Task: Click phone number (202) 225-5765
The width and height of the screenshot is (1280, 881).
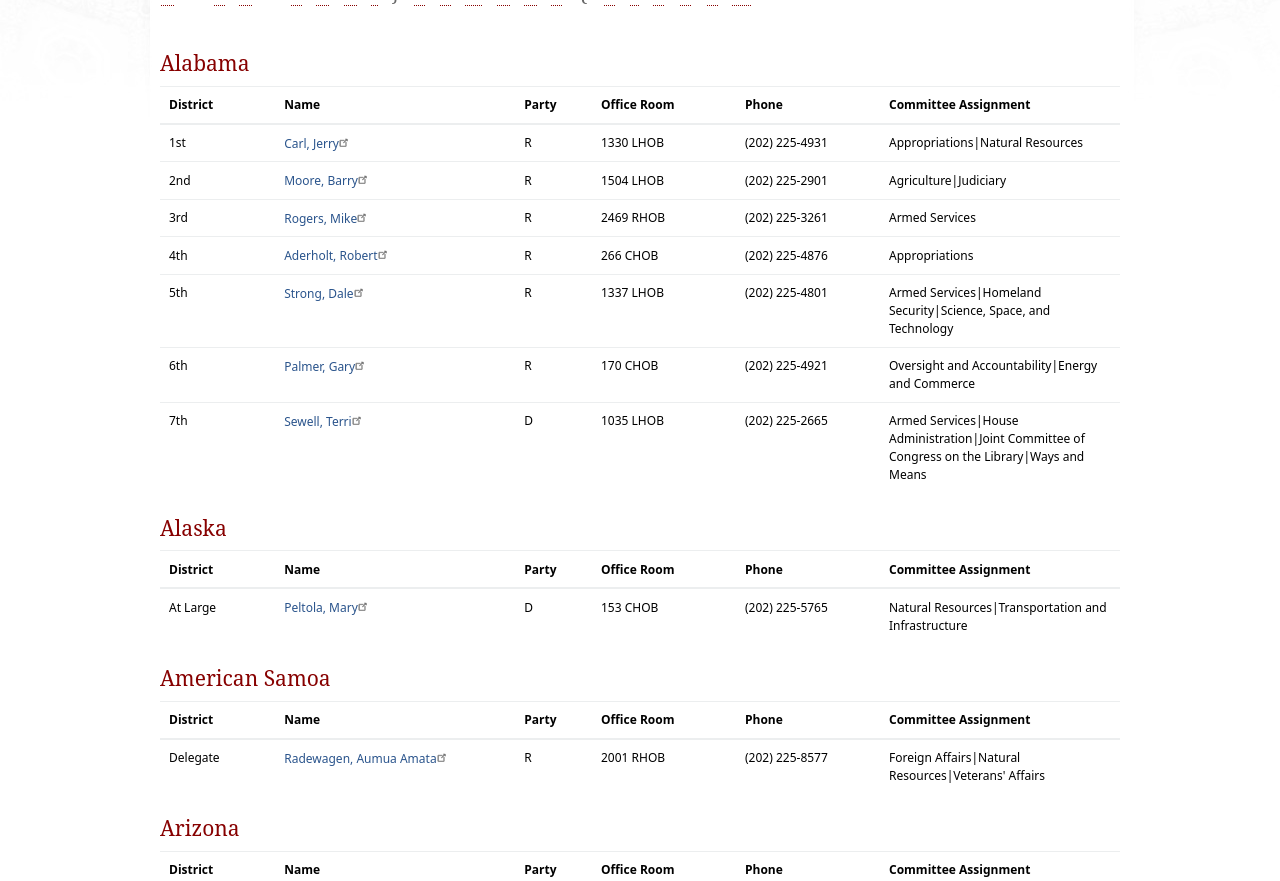Action: click(x=786, y=608)
